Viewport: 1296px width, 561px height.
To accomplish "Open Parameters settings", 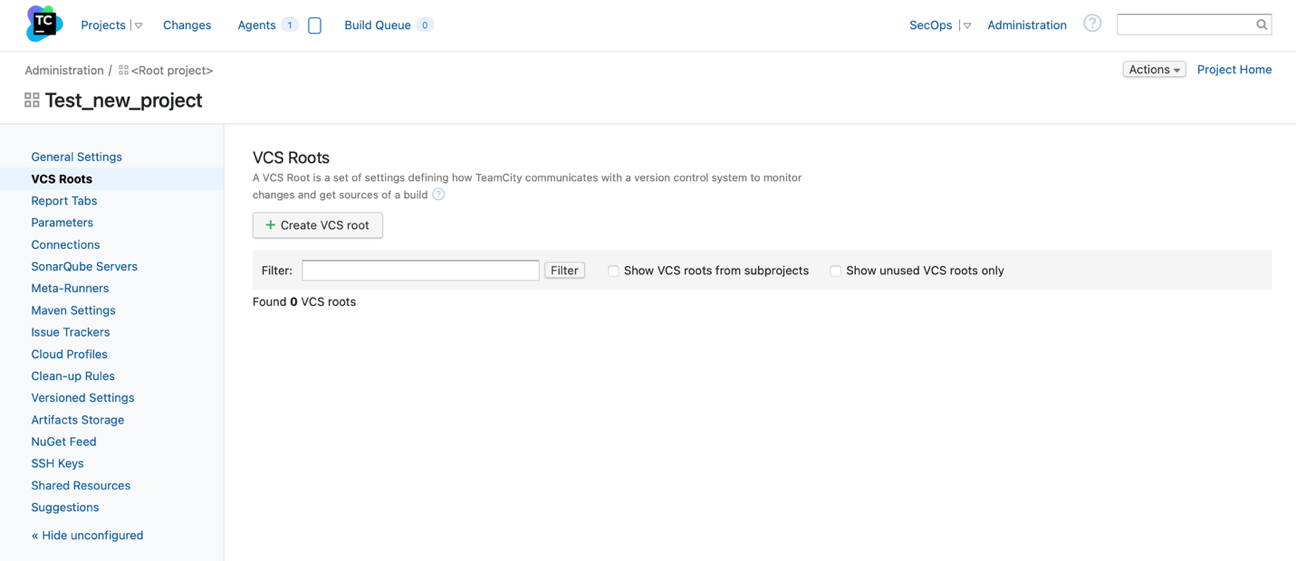I will click(62, 223).
